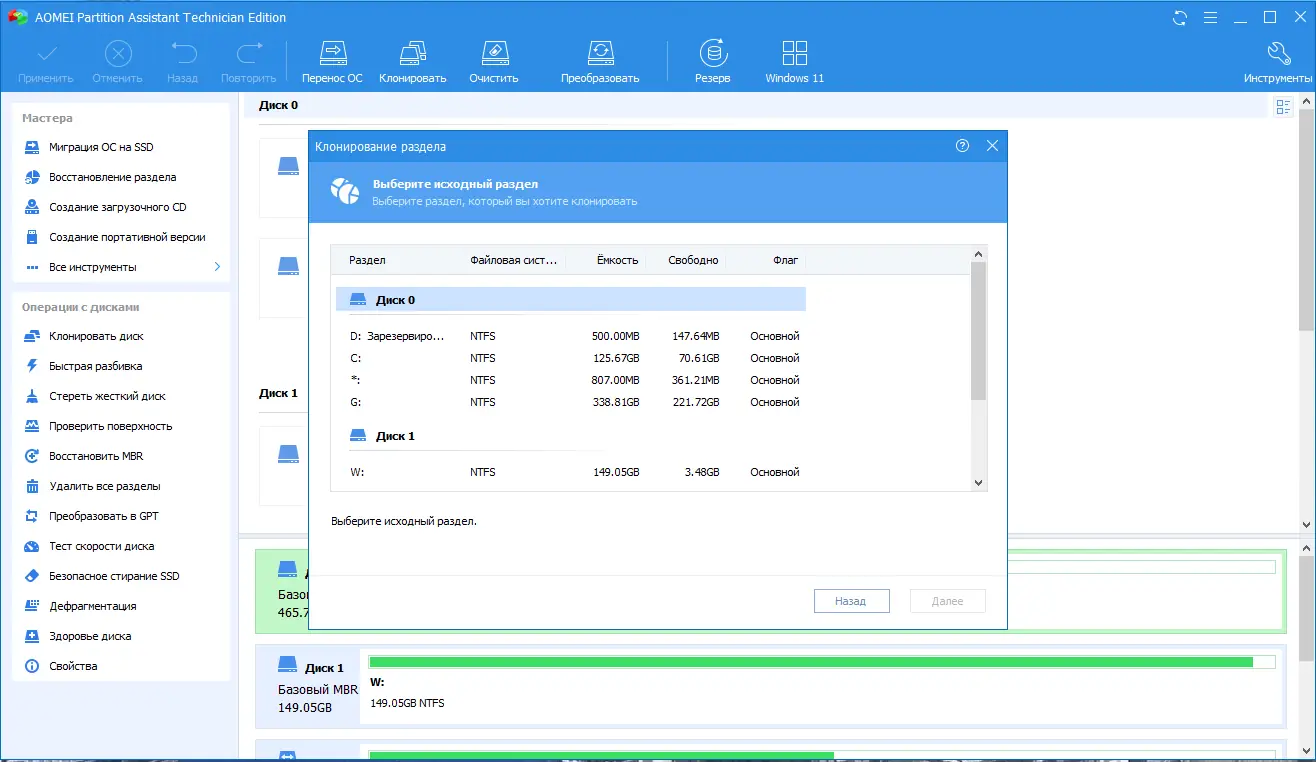Click the refresh icon in the title bar
The image size is (1316, 762).
click(x=1180, y=17)
